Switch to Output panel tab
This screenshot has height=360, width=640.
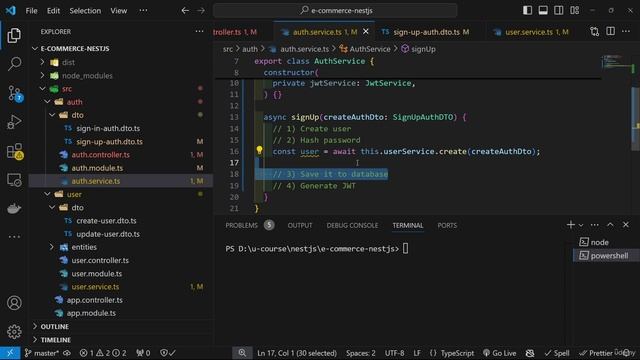(x=300, y=225)
